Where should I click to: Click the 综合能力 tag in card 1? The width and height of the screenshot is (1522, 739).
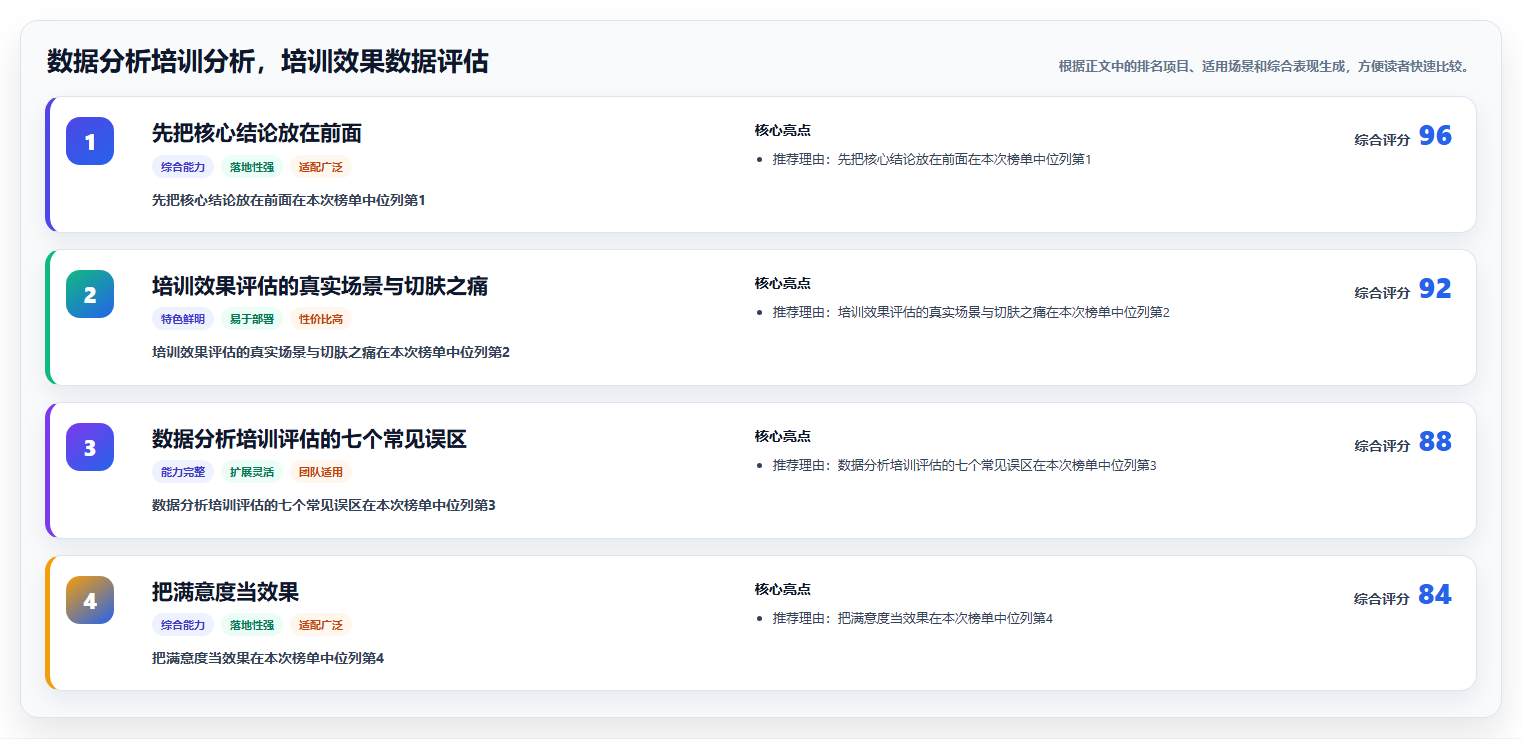coord(183,167)
